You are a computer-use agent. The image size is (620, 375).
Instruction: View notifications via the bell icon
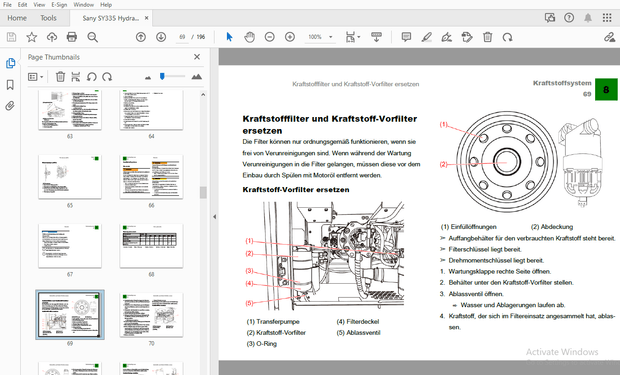coord(588,18)
